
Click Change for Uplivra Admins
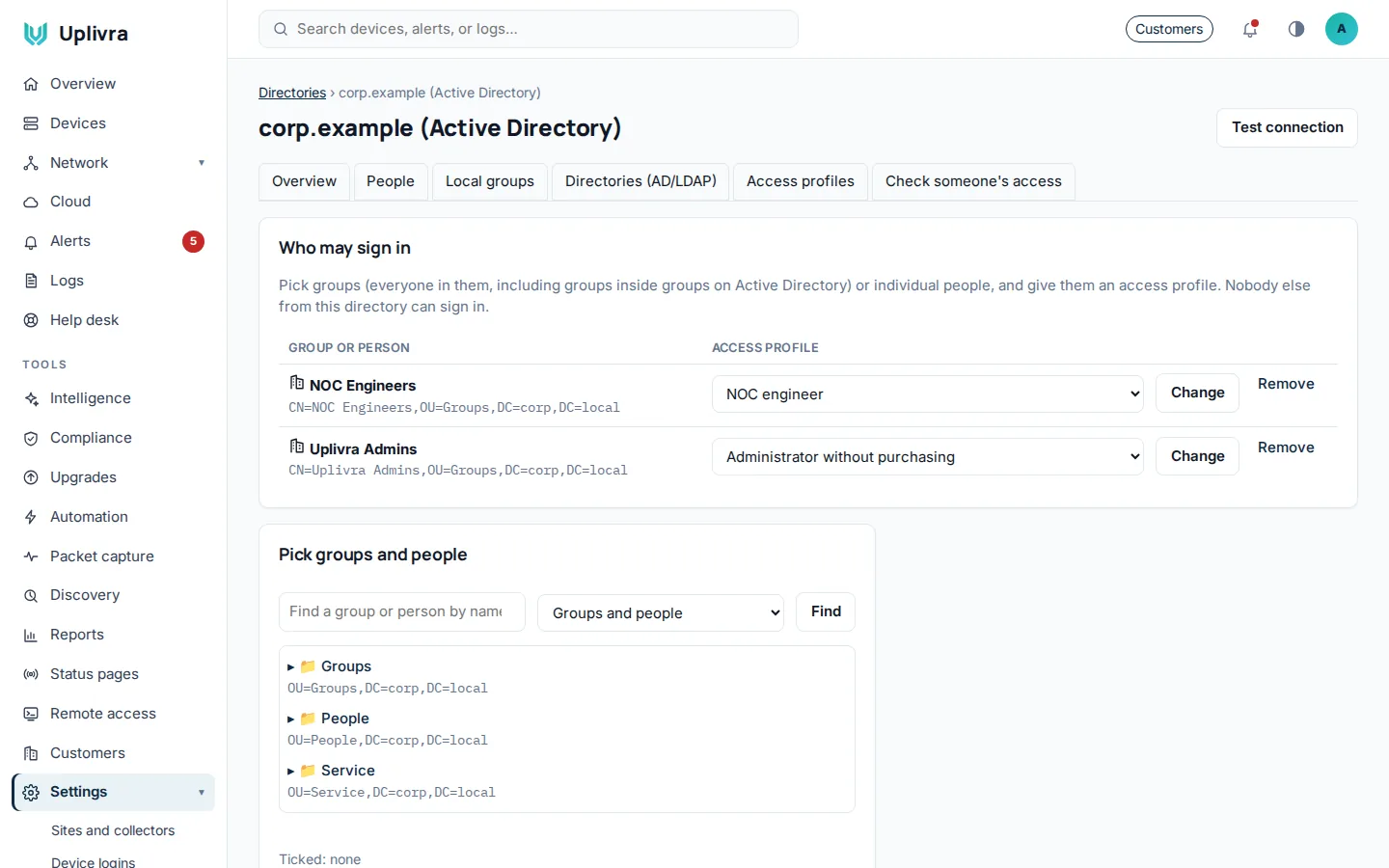point(1197,456)
